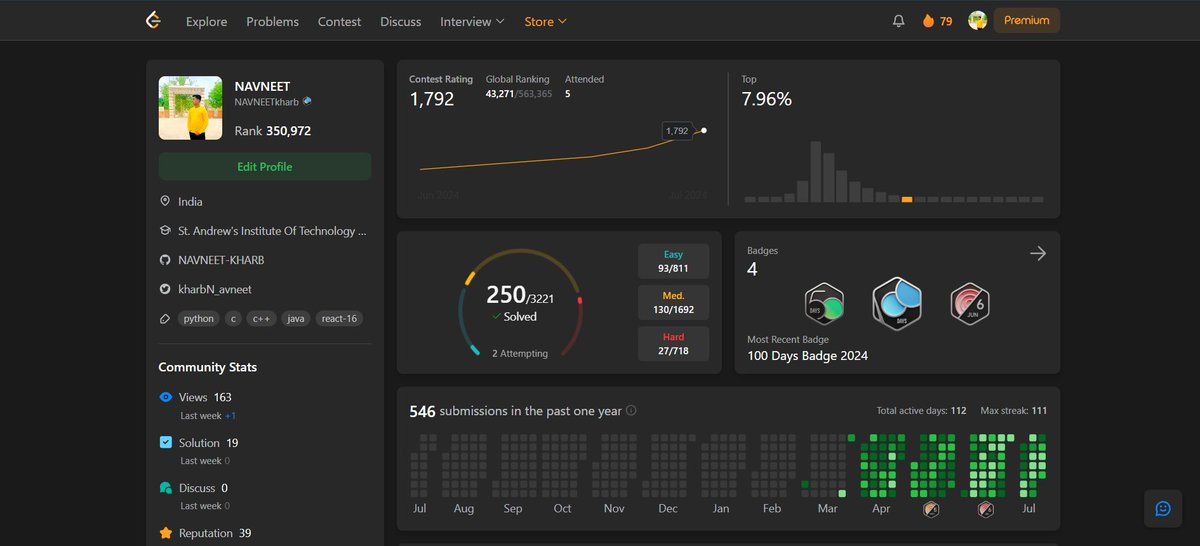Click the Discuss chat bubbles icon
The height and width of the screenshot is (546, 1200).
point(166,488)
